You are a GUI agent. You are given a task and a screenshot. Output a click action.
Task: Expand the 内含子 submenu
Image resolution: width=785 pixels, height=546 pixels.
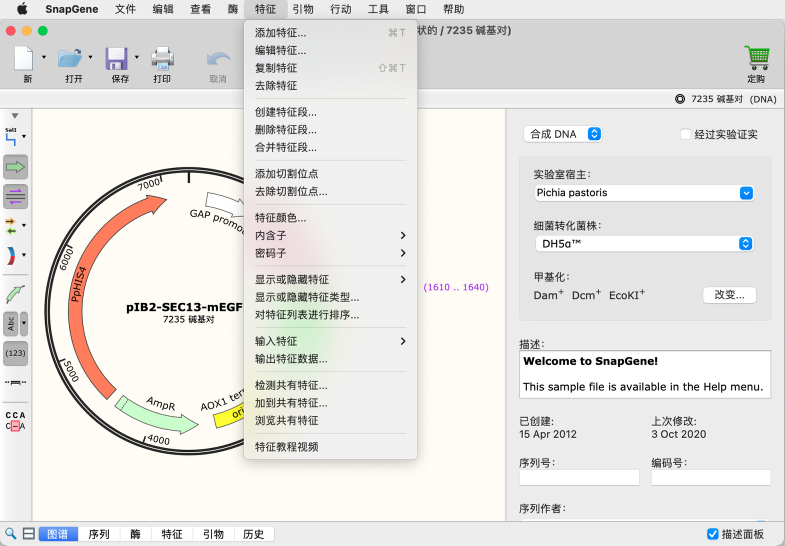coord(330,235)
